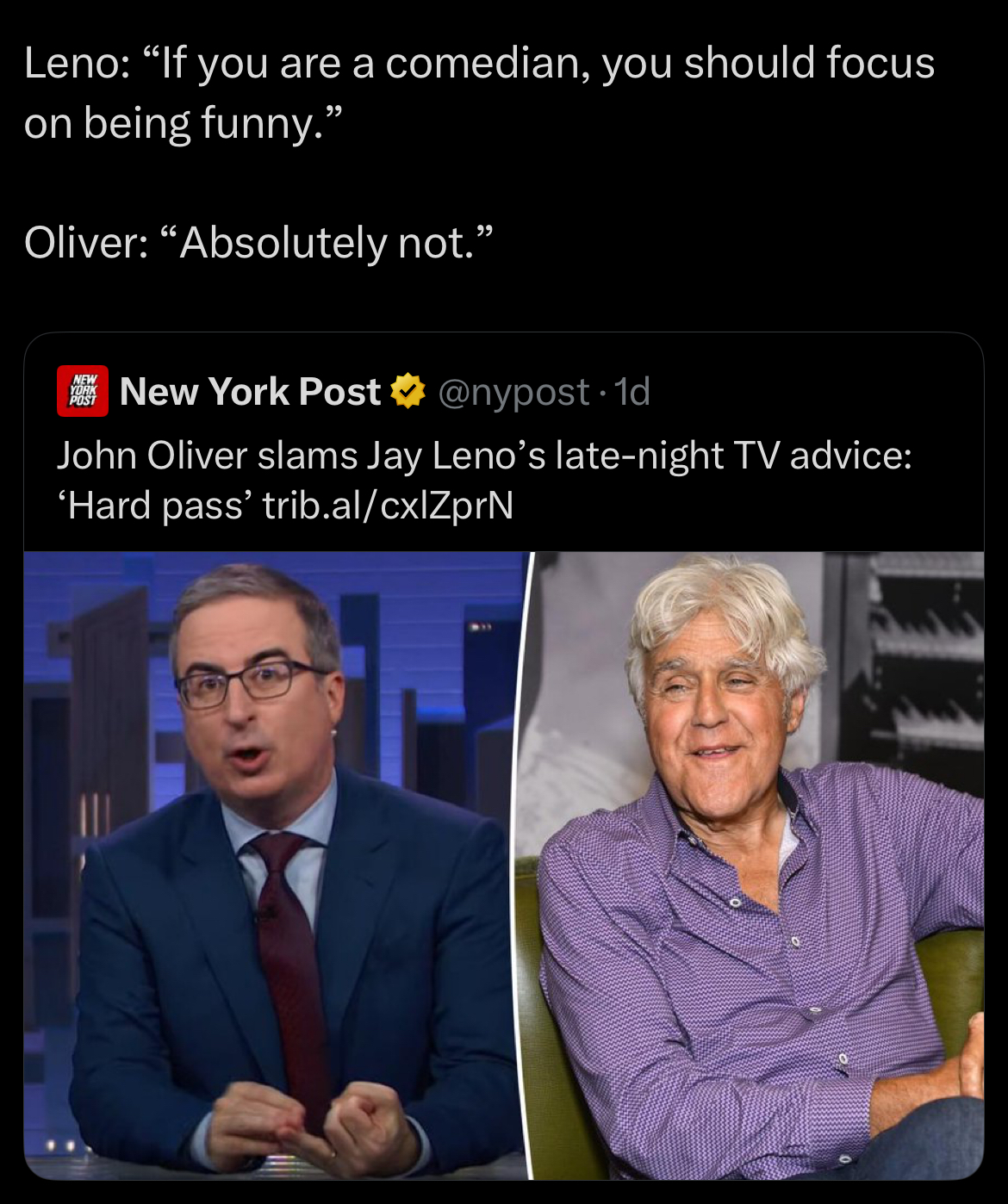Image resolution: width=1008 pixels, height=1204 pixels.
Task: Follow the trib.al/cxlZprN link
Action: pyautogui.click(x=388, y=506)
